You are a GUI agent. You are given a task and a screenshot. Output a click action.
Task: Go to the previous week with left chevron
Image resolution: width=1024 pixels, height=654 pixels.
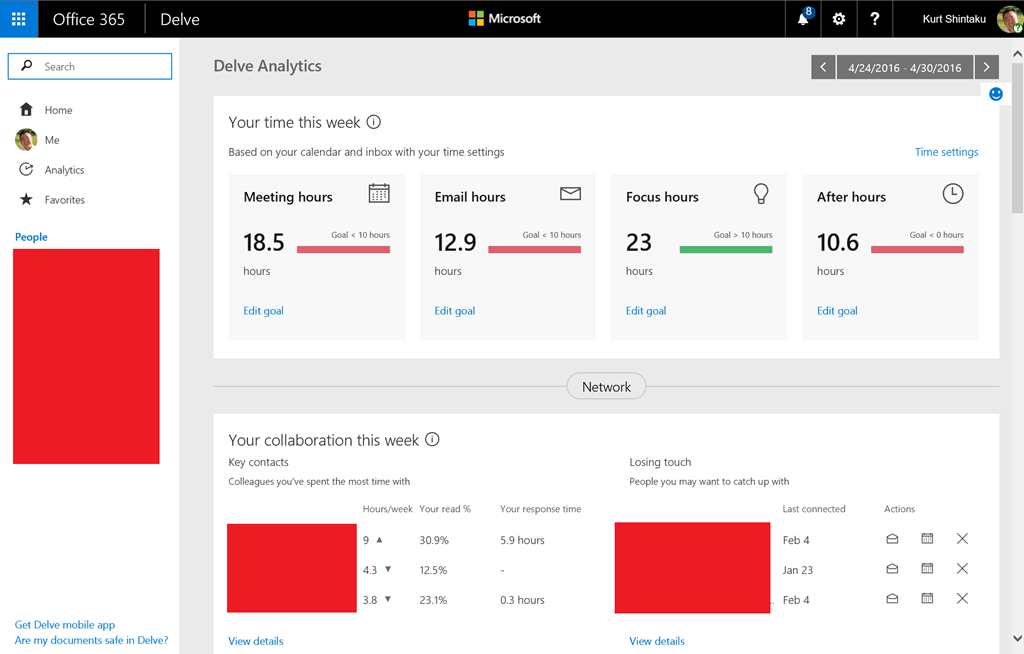click(x=823, y=66)
